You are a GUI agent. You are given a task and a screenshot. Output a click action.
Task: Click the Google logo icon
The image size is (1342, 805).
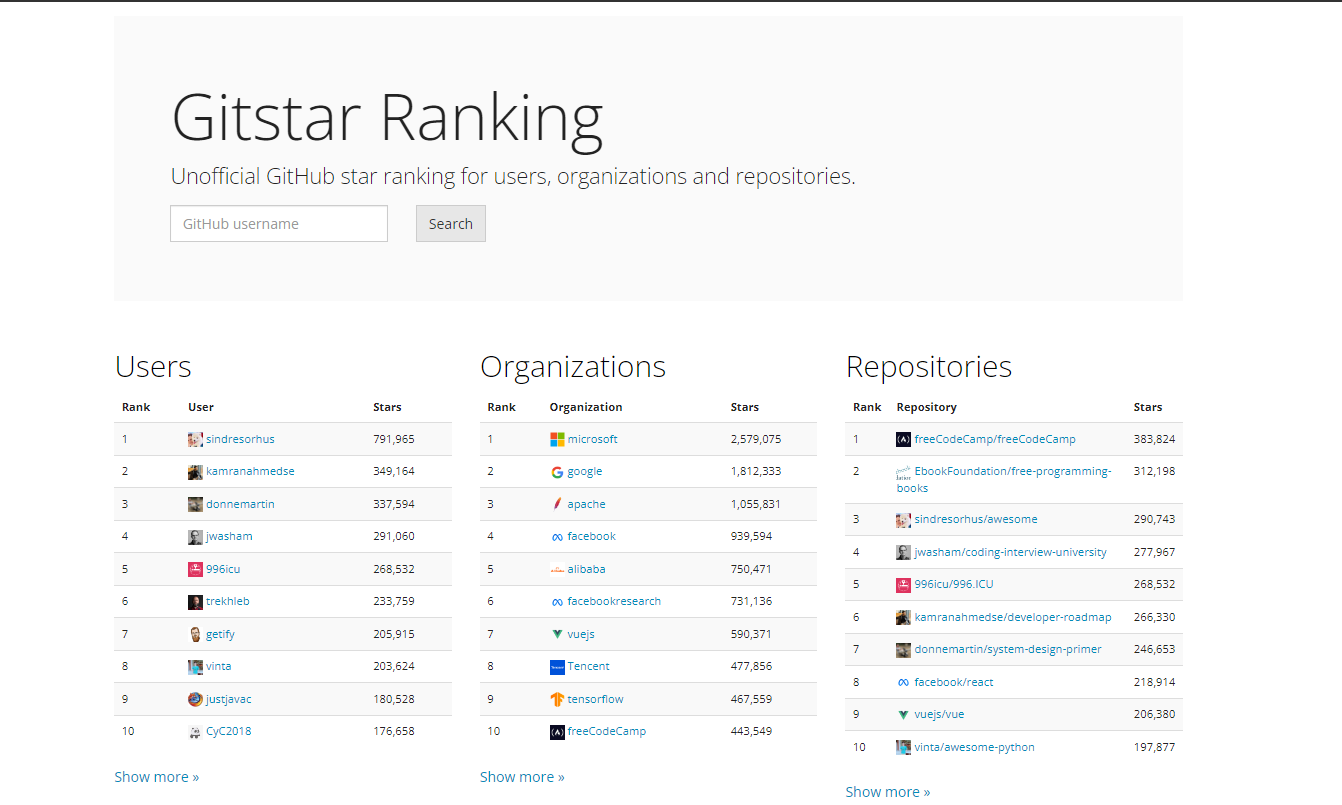coord(557,472)
